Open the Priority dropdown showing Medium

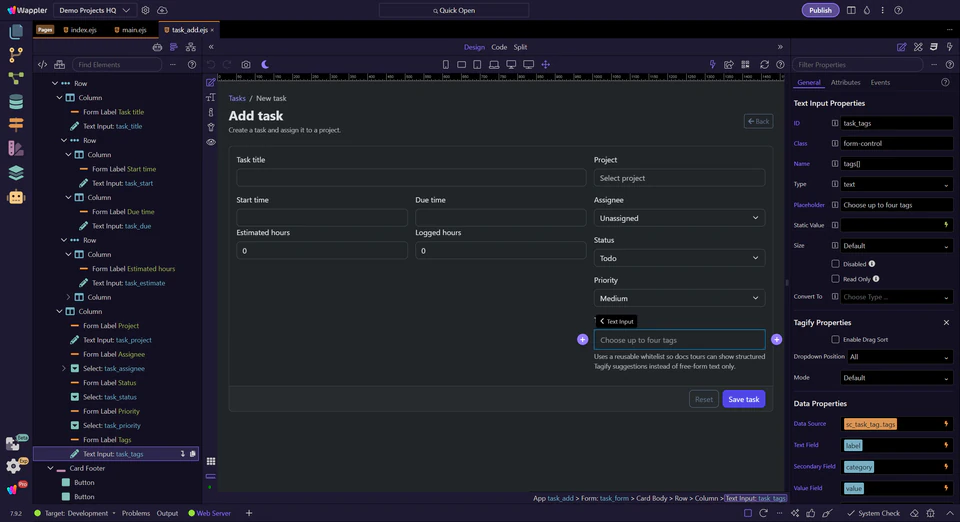click(x=679, y=298)
